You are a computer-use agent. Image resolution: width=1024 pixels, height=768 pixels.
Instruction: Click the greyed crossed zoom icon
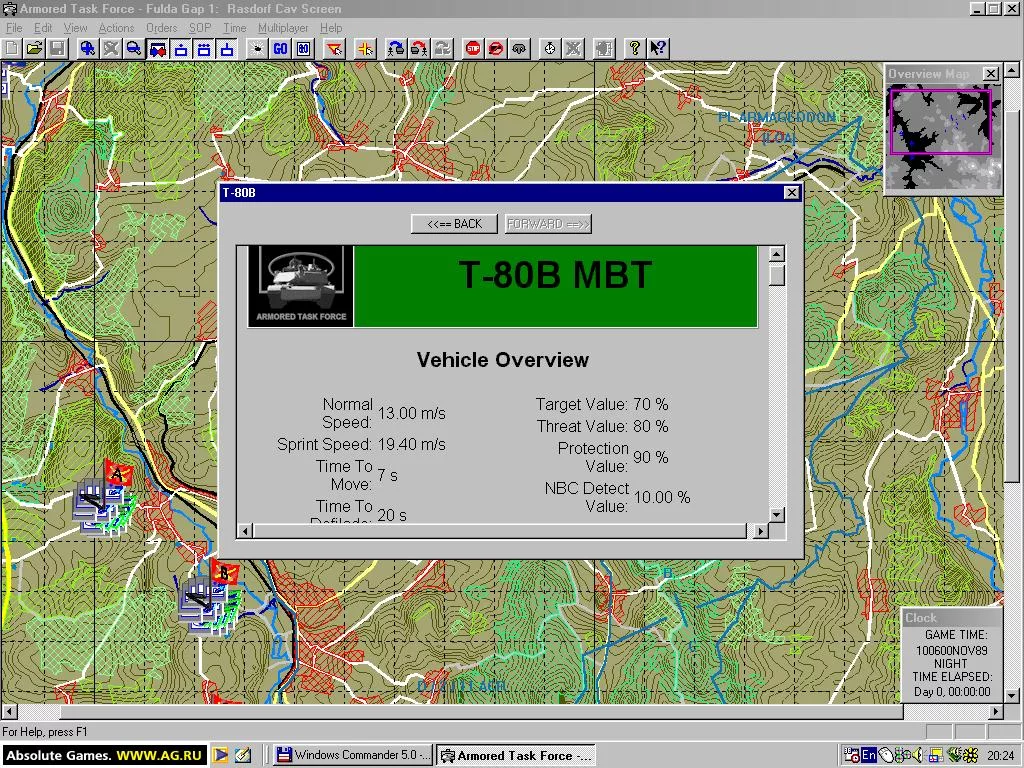(111, 48)
